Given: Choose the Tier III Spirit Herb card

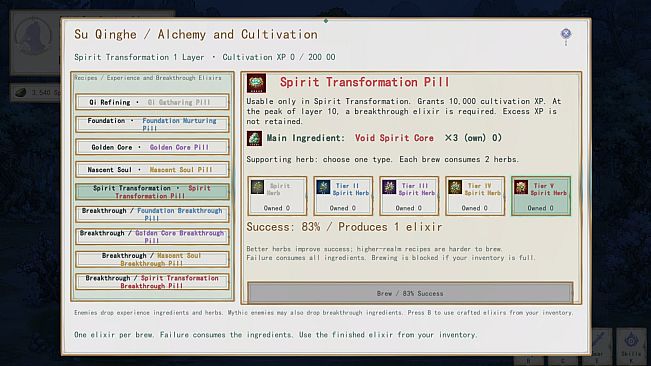Looking at the screenshot, I should pyautogui.click(x=409, y=196).
